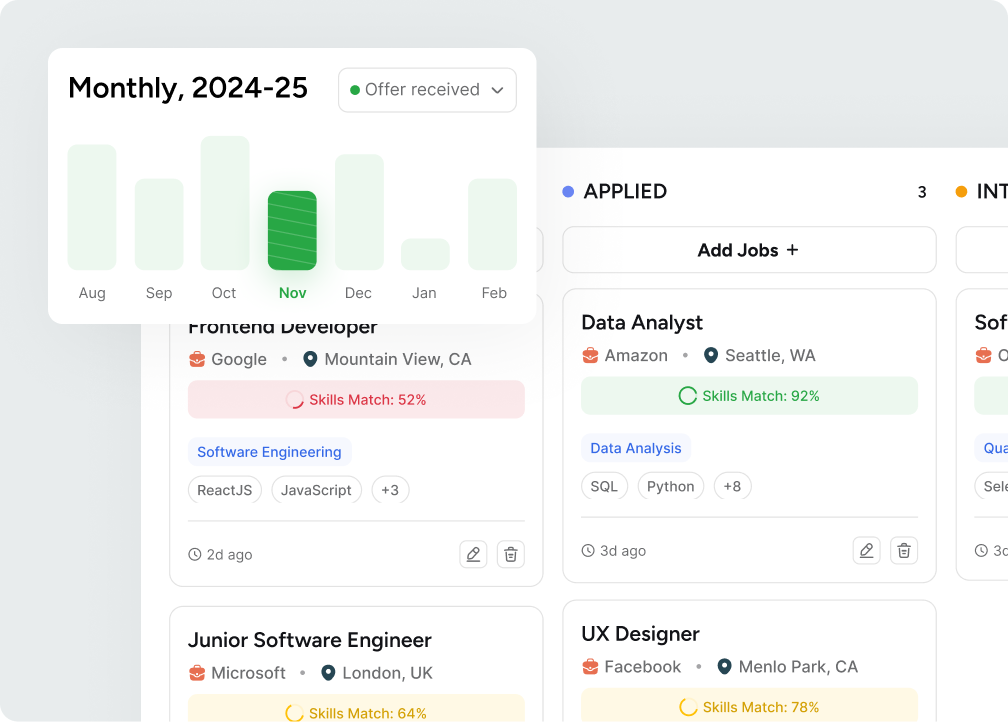Click the clock icon beside 3d ago on Data Analyst
Screen dimensions: 1008x722
(588, 550)
